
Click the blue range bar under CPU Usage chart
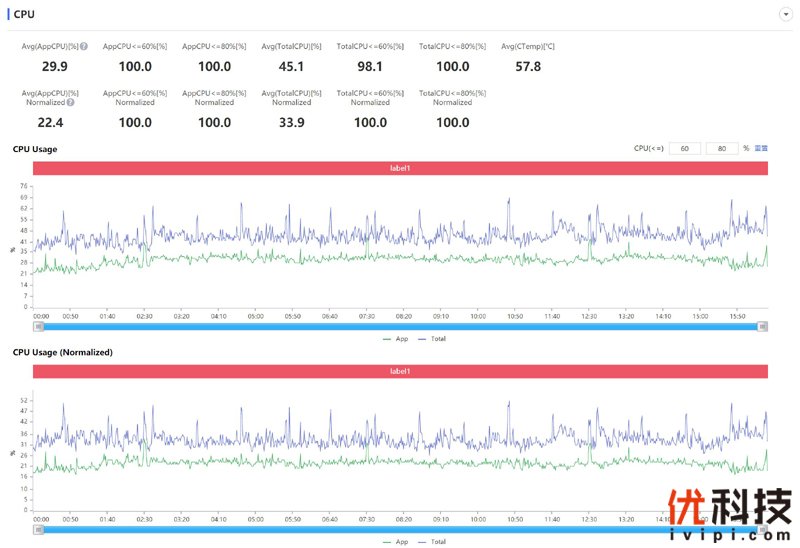400,326
